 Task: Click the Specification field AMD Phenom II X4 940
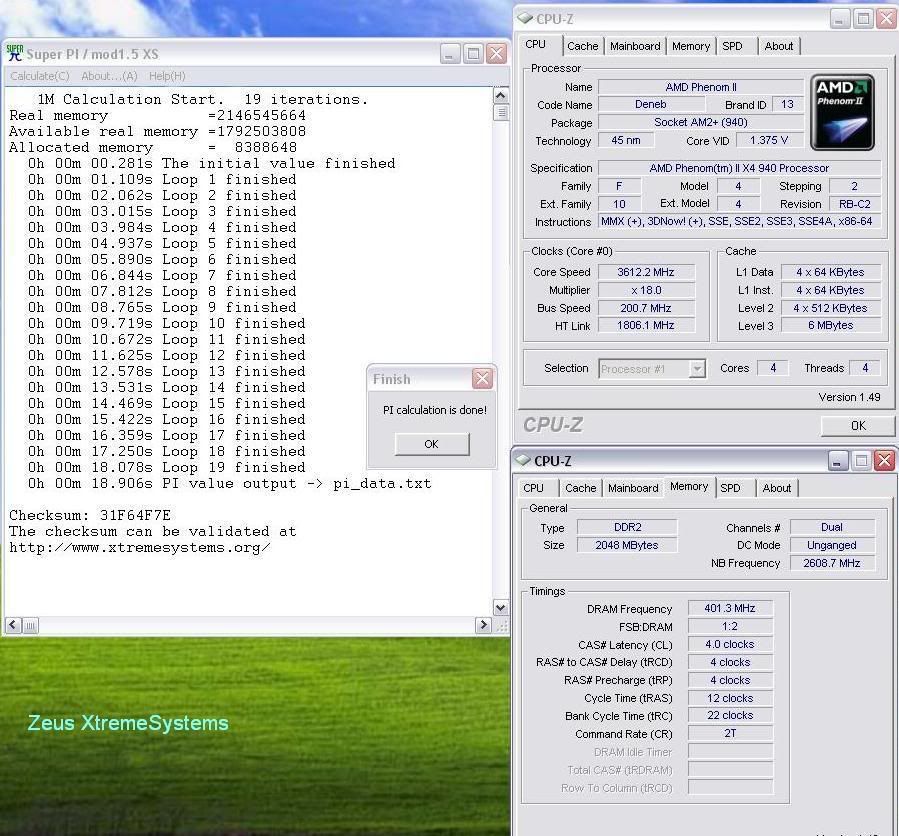pos(739,168)
